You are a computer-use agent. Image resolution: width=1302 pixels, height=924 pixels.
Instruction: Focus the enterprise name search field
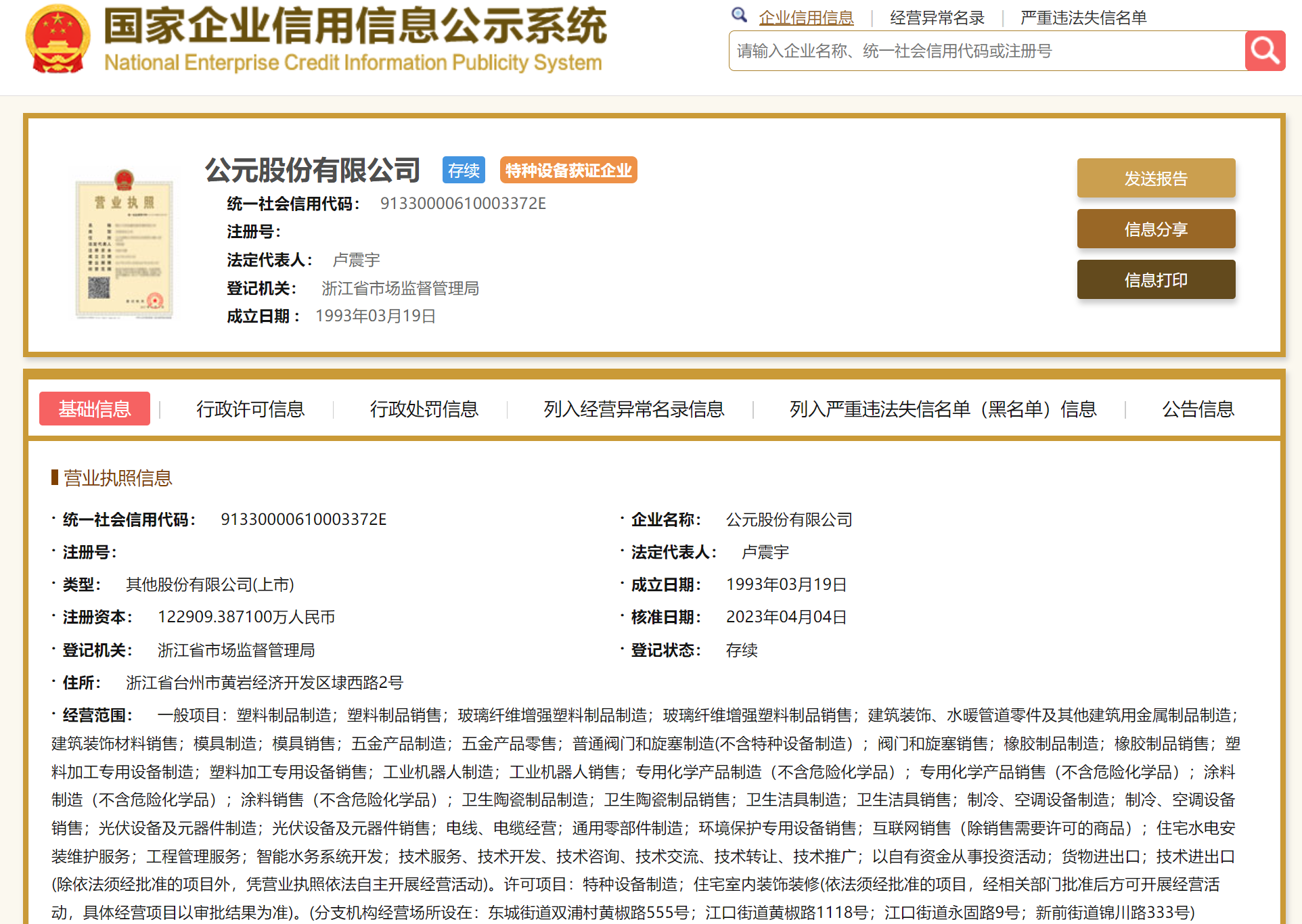click(x=986, y=51)
